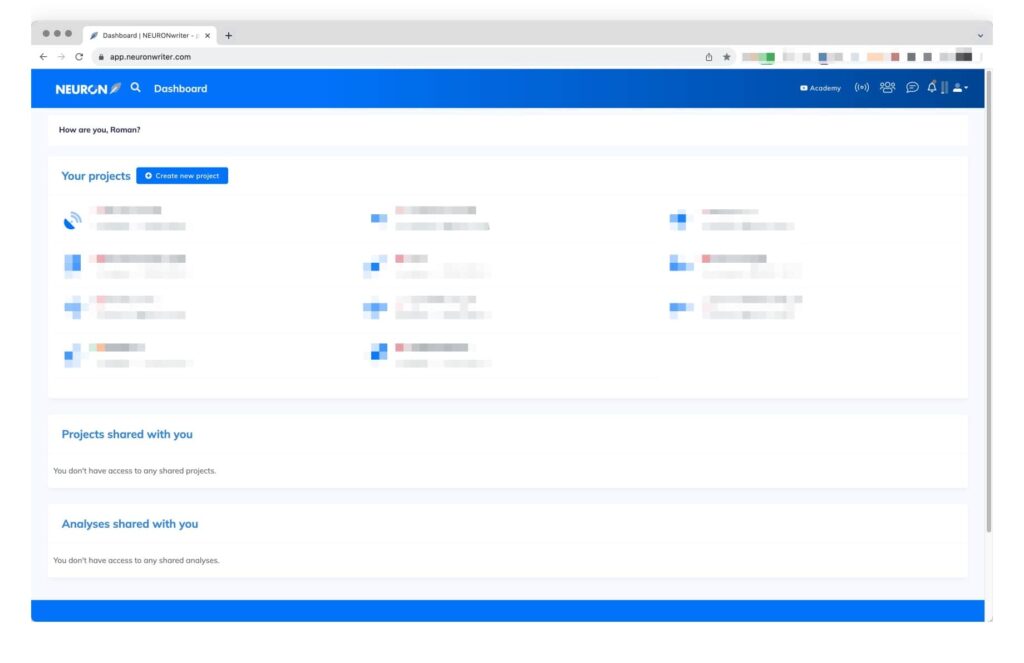
Task: Click the satellite dish project icon
Action: (72, 221)
